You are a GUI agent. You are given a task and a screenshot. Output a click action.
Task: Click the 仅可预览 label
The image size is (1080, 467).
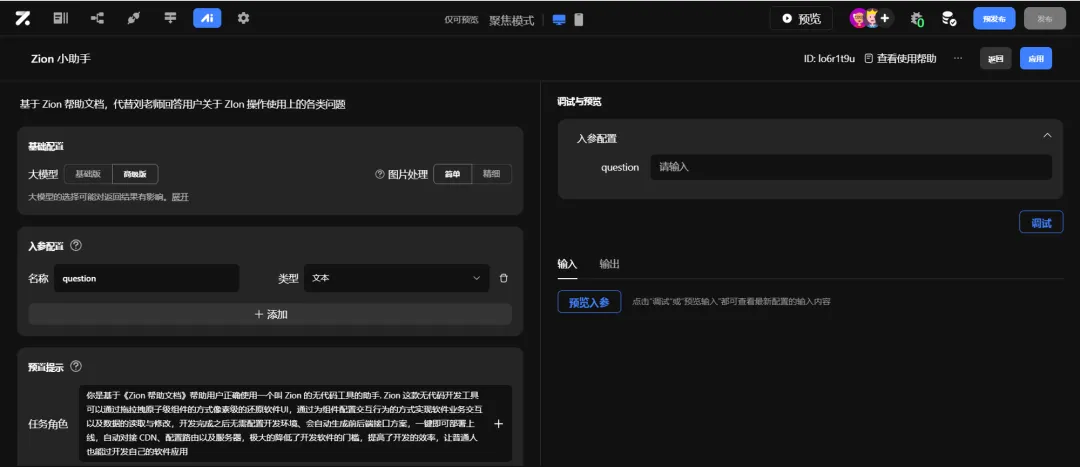(x=461, y=20)
